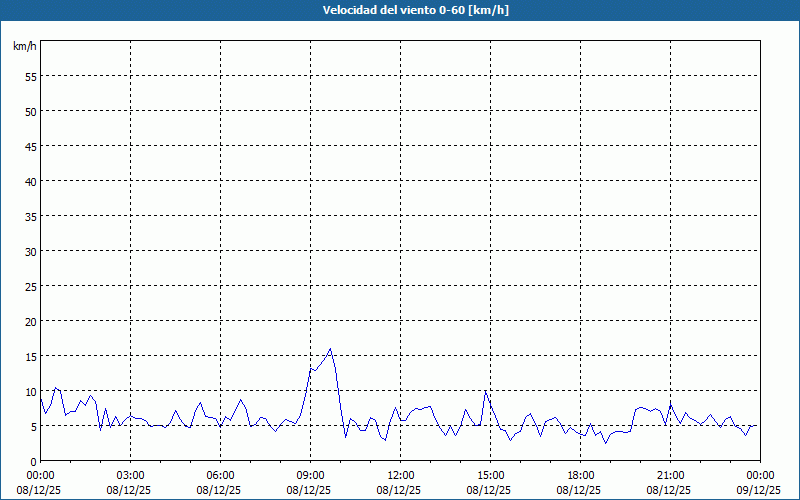
Task: Pick the 30 km/h y-axis tick label
Action: [x=31, y=251]
